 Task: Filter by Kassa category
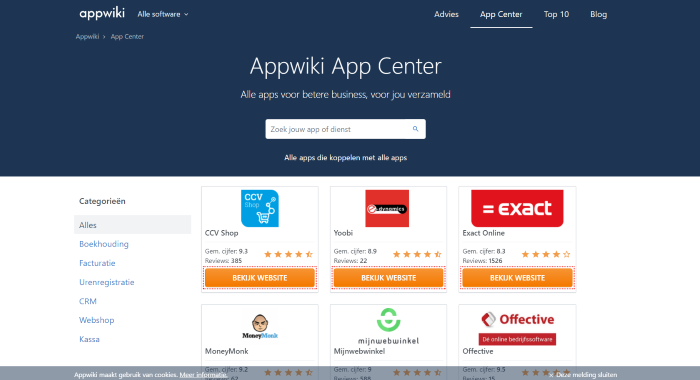89,339
